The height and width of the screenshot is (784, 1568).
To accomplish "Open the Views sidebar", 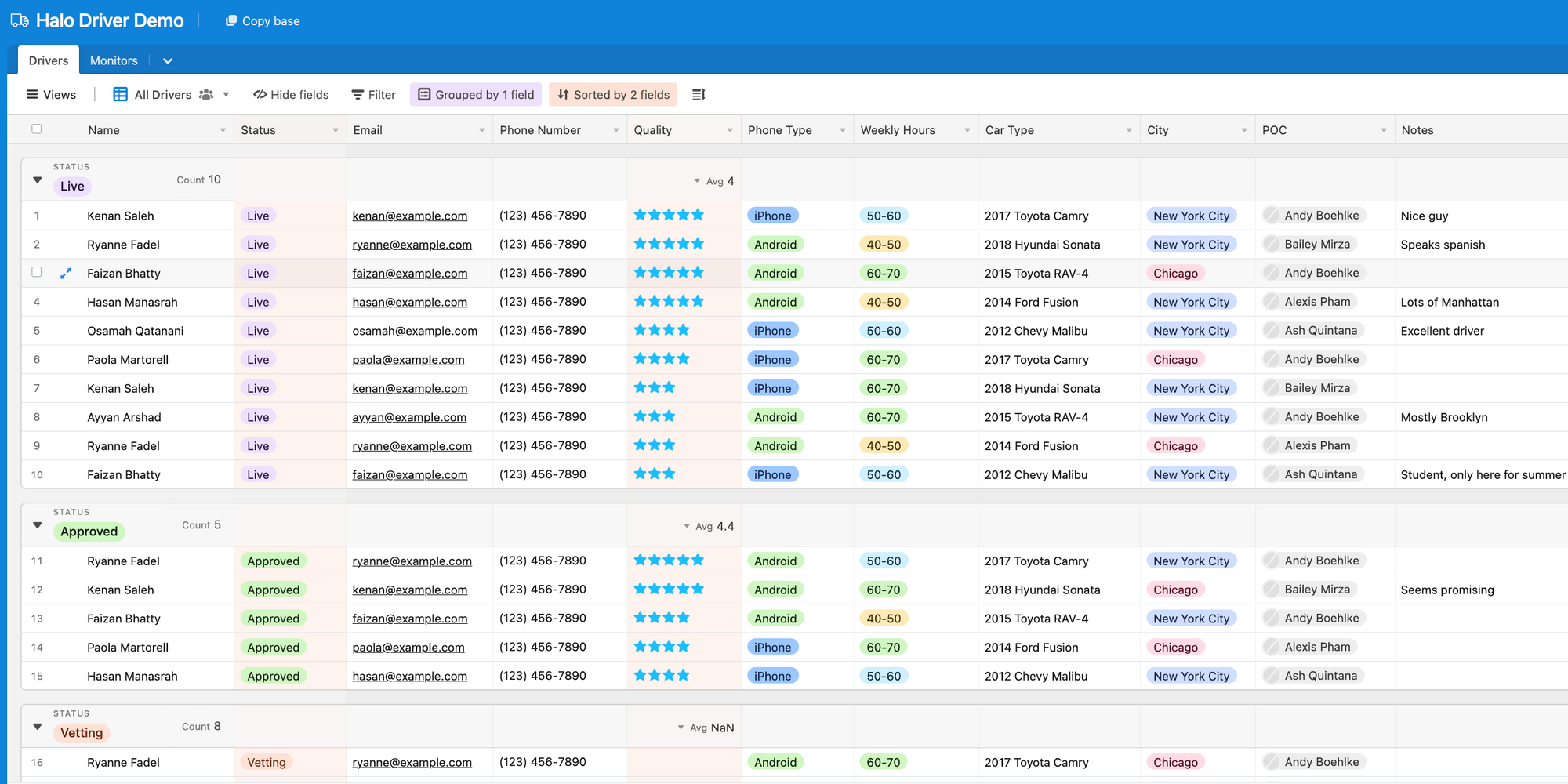I will (51, 94).
